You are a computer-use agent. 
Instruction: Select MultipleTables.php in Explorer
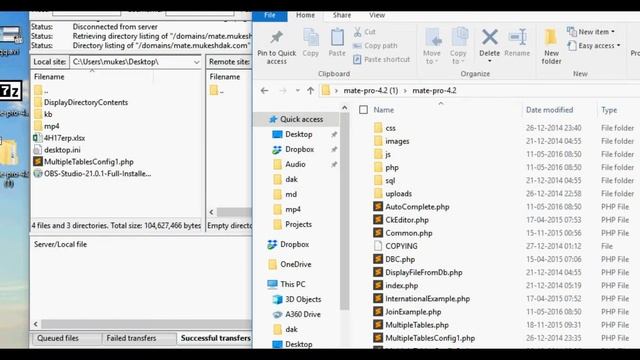(411, 325)
